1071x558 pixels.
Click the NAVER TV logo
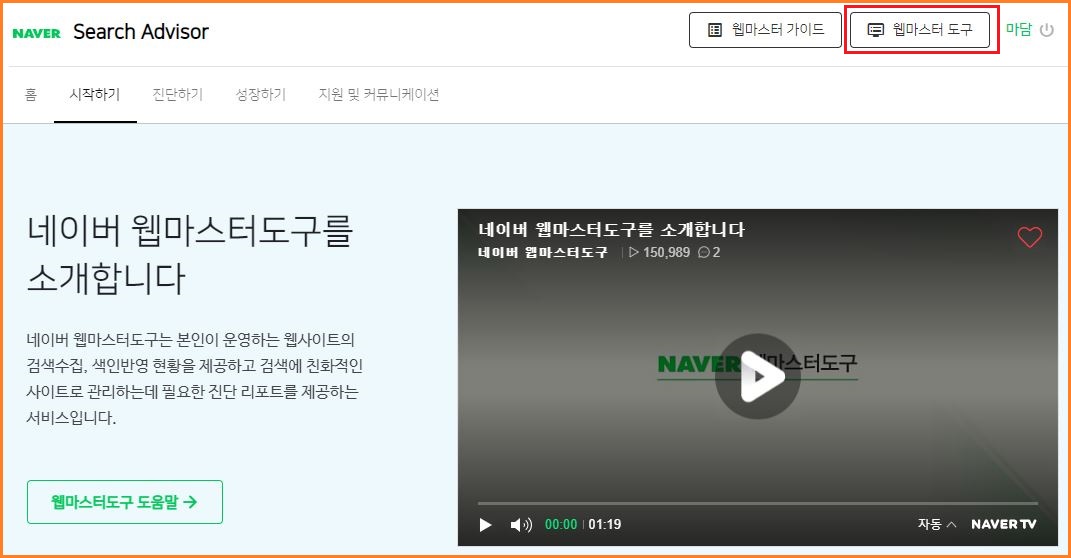pyautogui.click(x=1003, y=524)
